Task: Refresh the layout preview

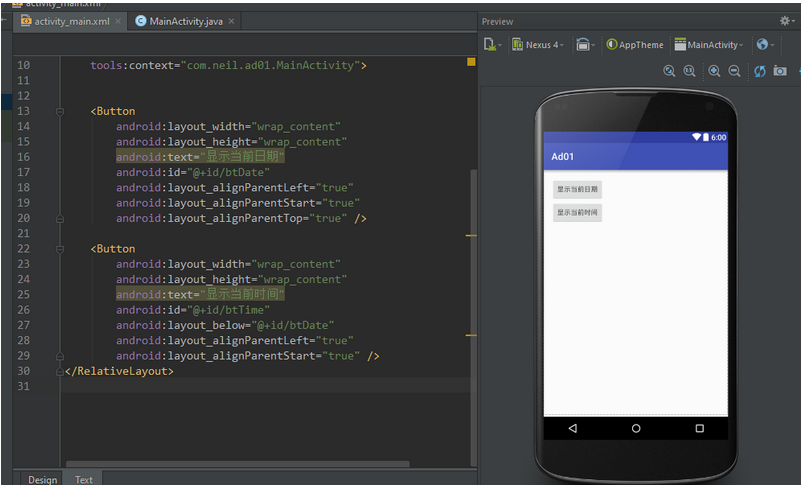Action: pyautogui.click(x=760, y=71)
